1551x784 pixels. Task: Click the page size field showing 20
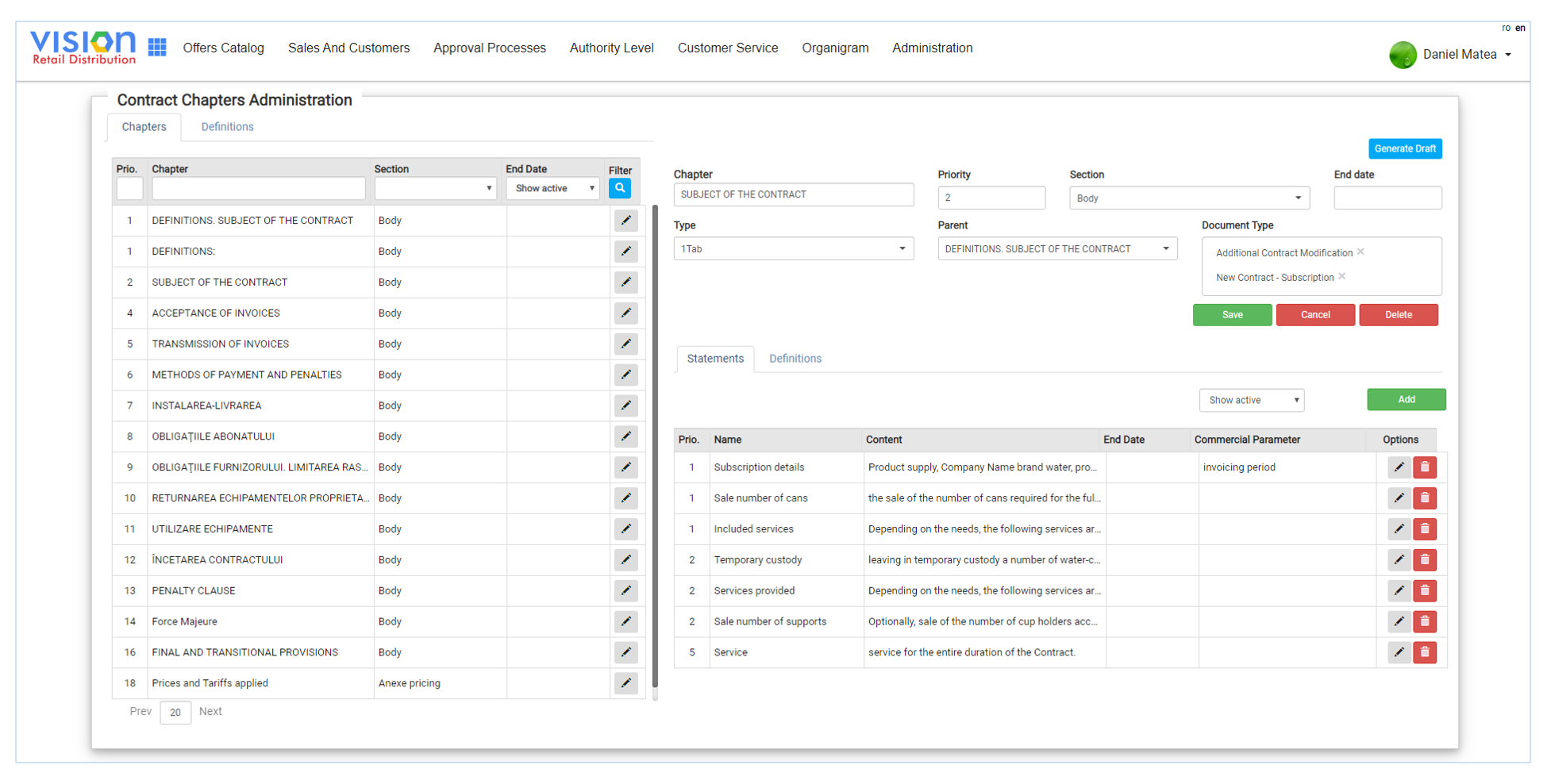[x=175, y=713]
